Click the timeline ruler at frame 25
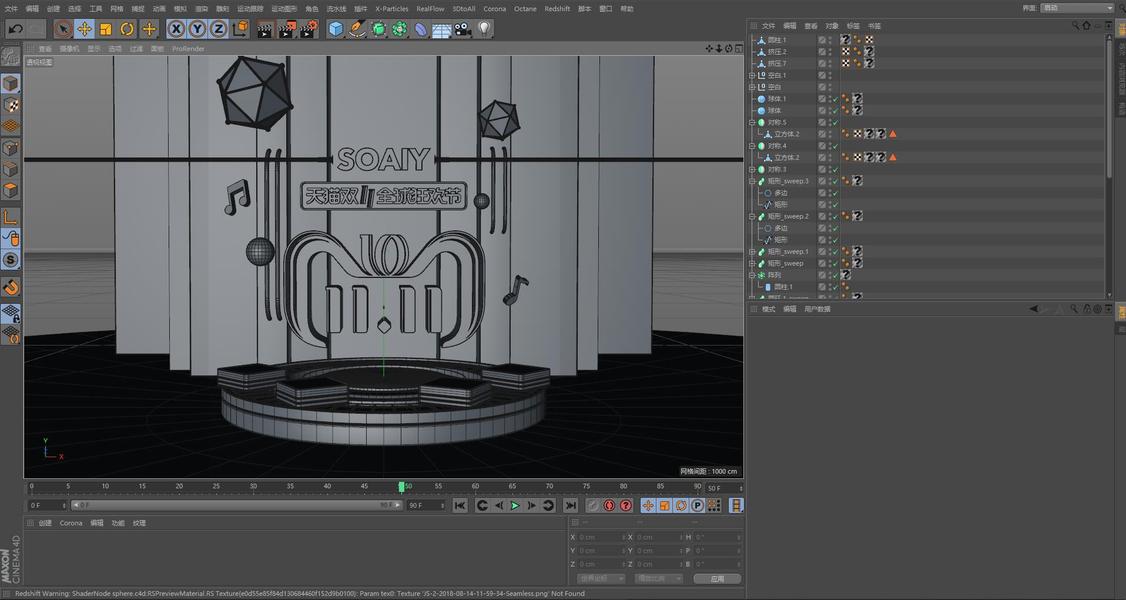This screenshot has width=1126, height=600. (216, 487)
